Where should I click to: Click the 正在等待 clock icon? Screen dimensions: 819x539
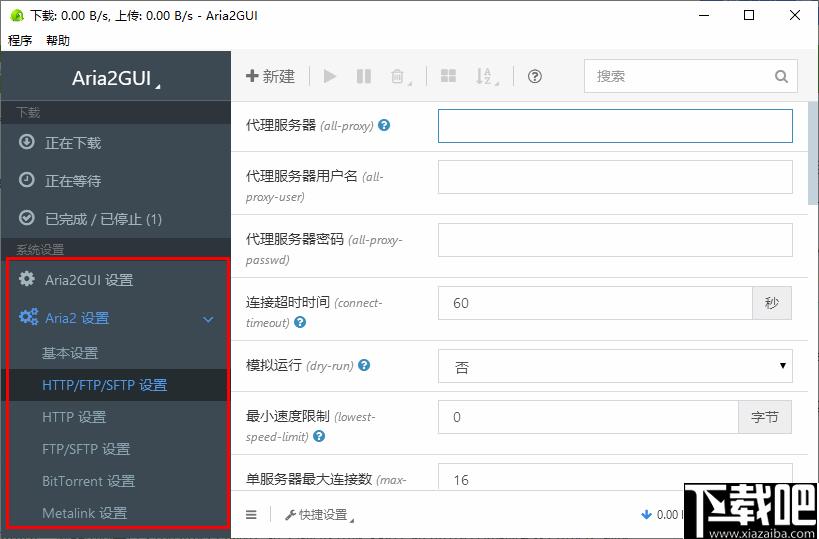(x=27, y=180)
